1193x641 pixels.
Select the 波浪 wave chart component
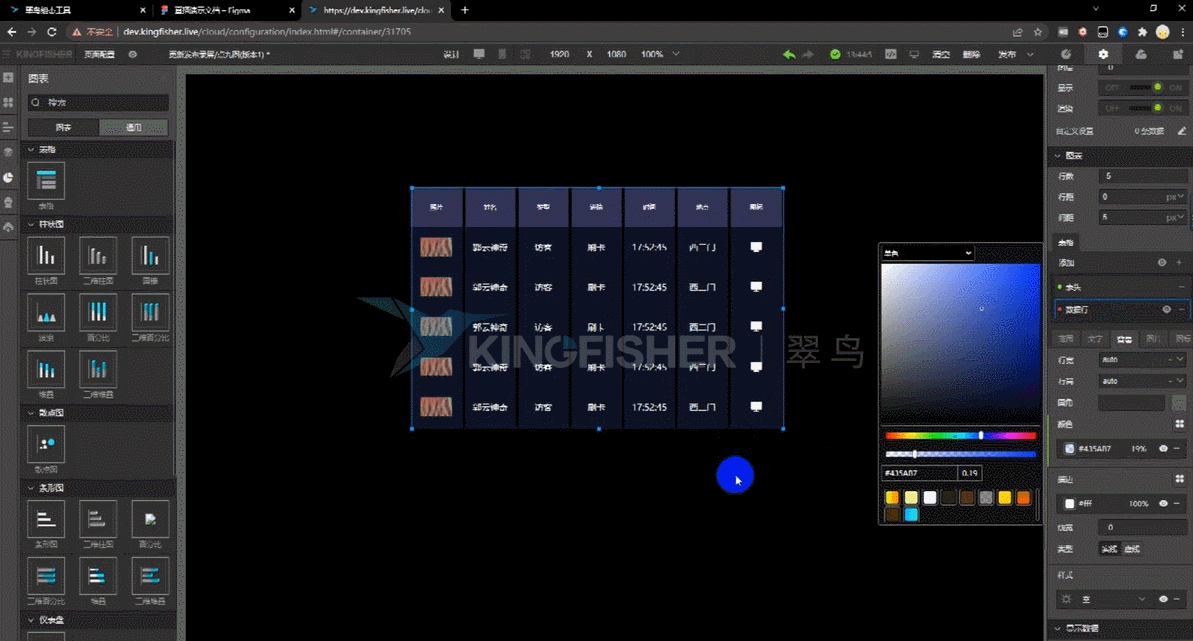pyautogui.click(x=46, y=312)
